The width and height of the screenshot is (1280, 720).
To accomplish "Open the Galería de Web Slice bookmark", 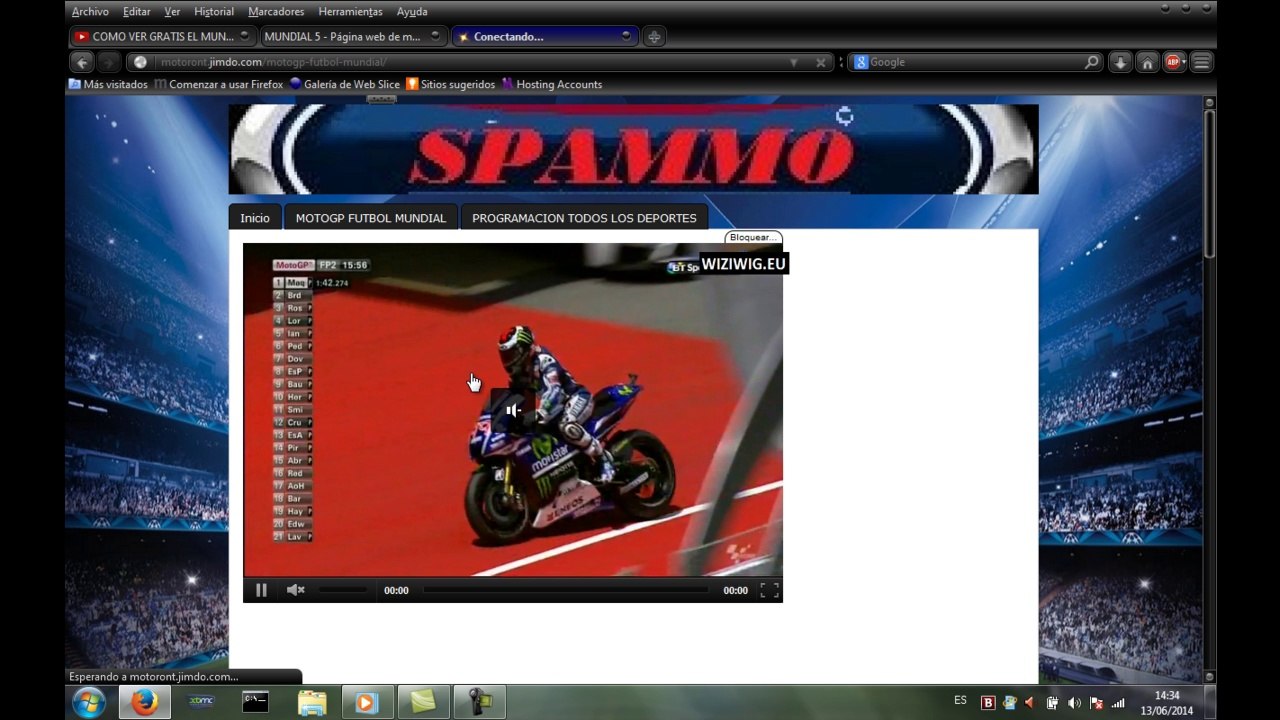I will click(x=345, y=85).
